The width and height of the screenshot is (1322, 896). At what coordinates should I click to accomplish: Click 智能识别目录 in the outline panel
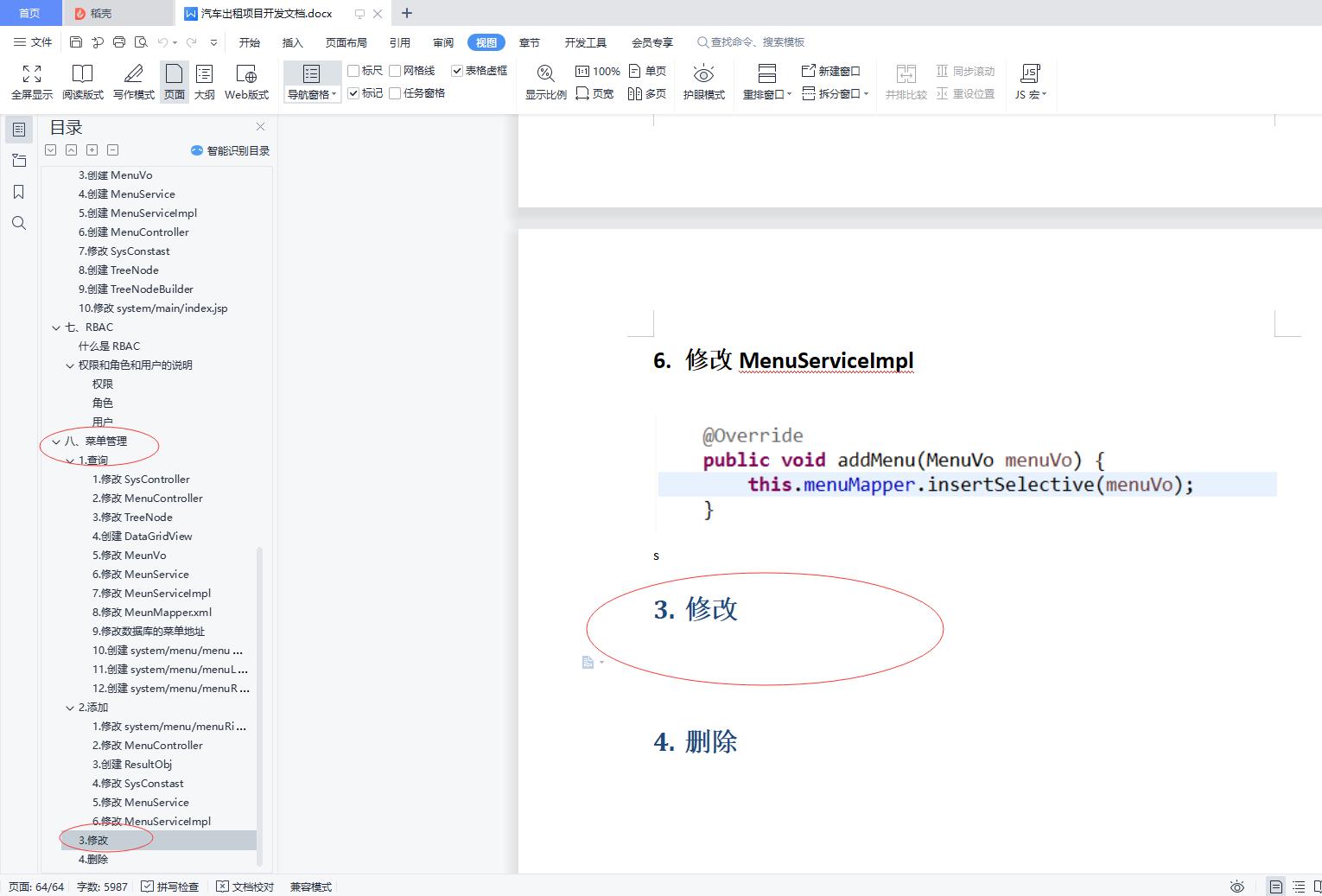pyautogui.click(x=230, y=150)
